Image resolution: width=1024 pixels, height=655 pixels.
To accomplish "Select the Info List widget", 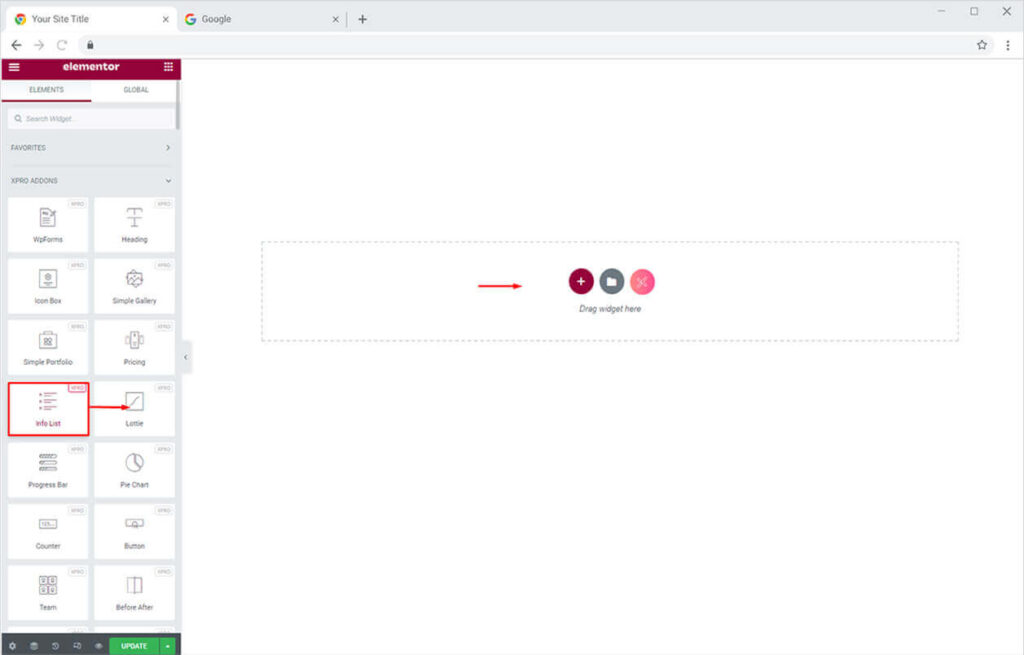I will click(x=48, y=409).
